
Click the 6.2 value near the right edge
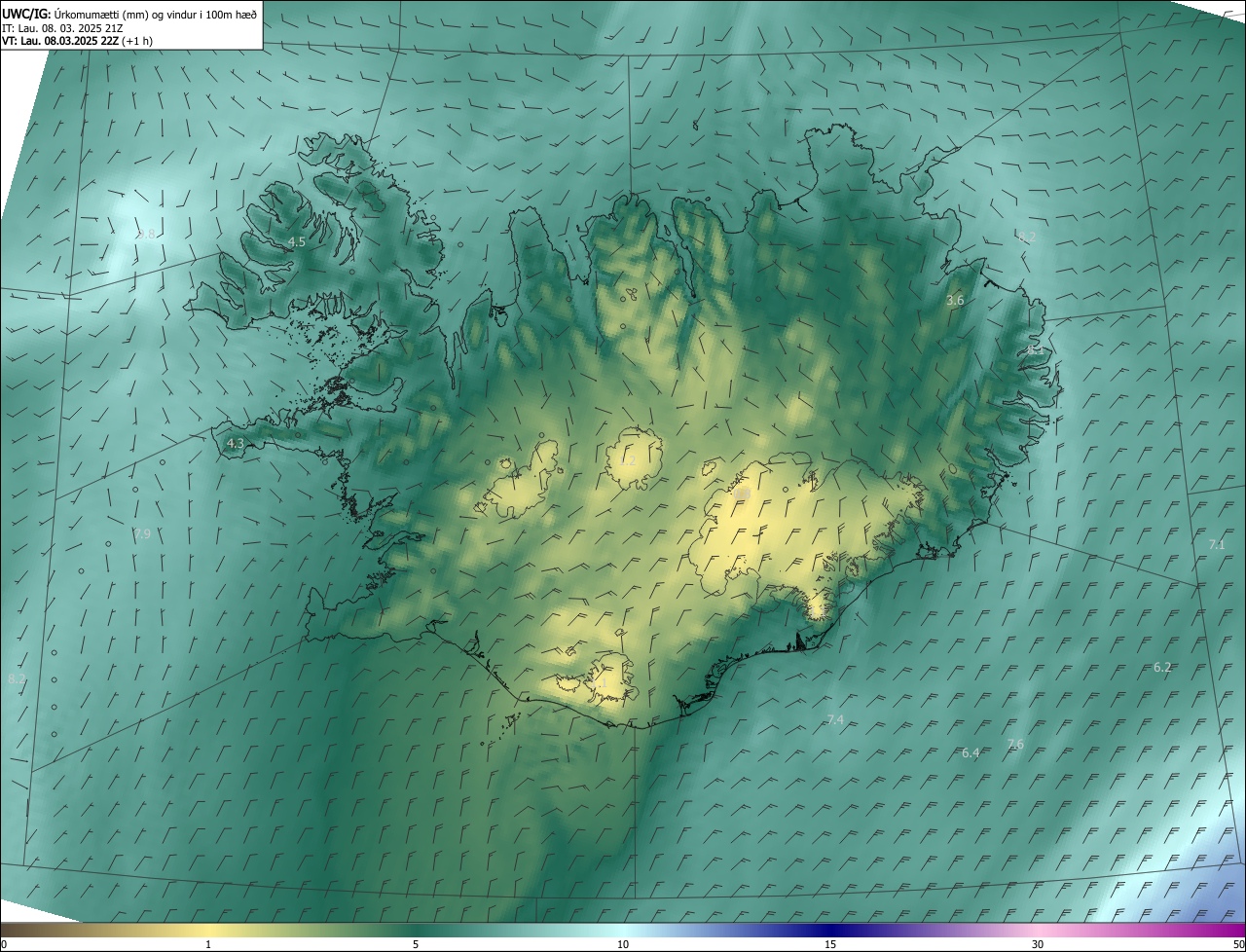coord(1162,668)
